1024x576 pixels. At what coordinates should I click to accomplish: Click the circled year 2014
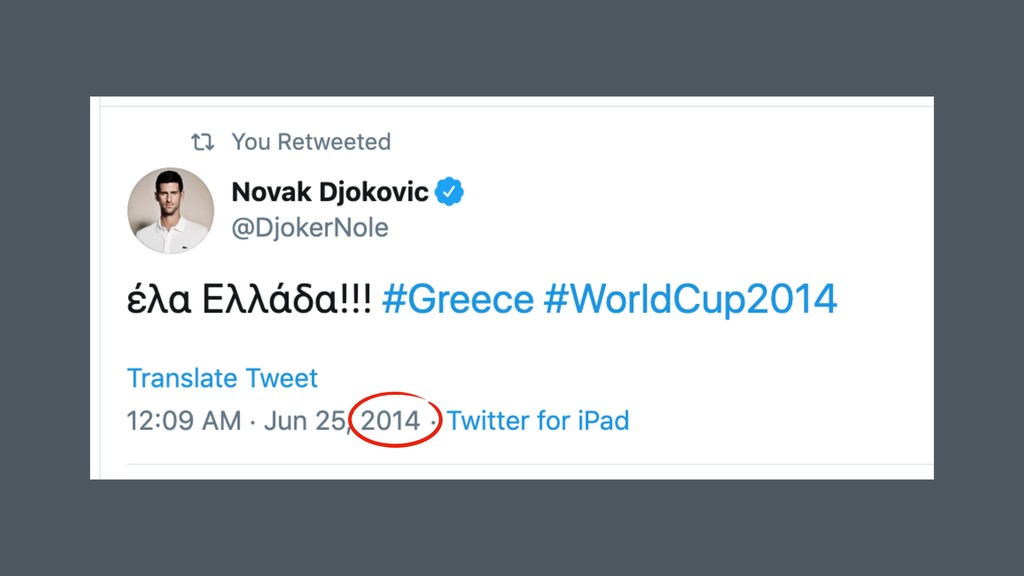391,420
